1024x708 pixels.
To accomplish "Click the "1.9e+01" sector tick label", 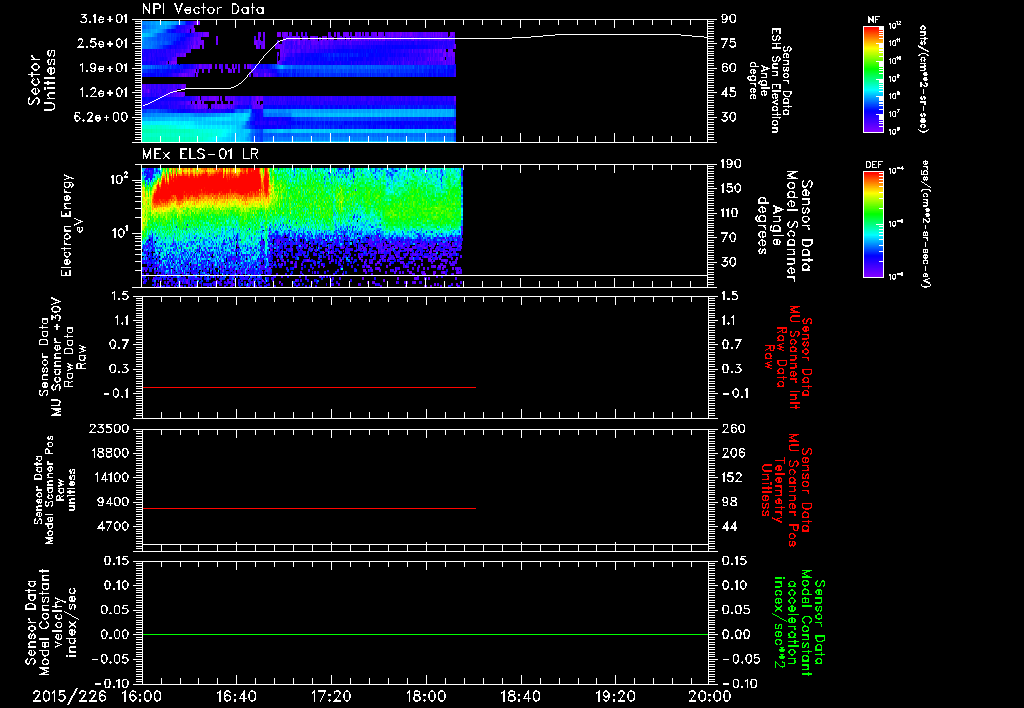I will (103, 68).
